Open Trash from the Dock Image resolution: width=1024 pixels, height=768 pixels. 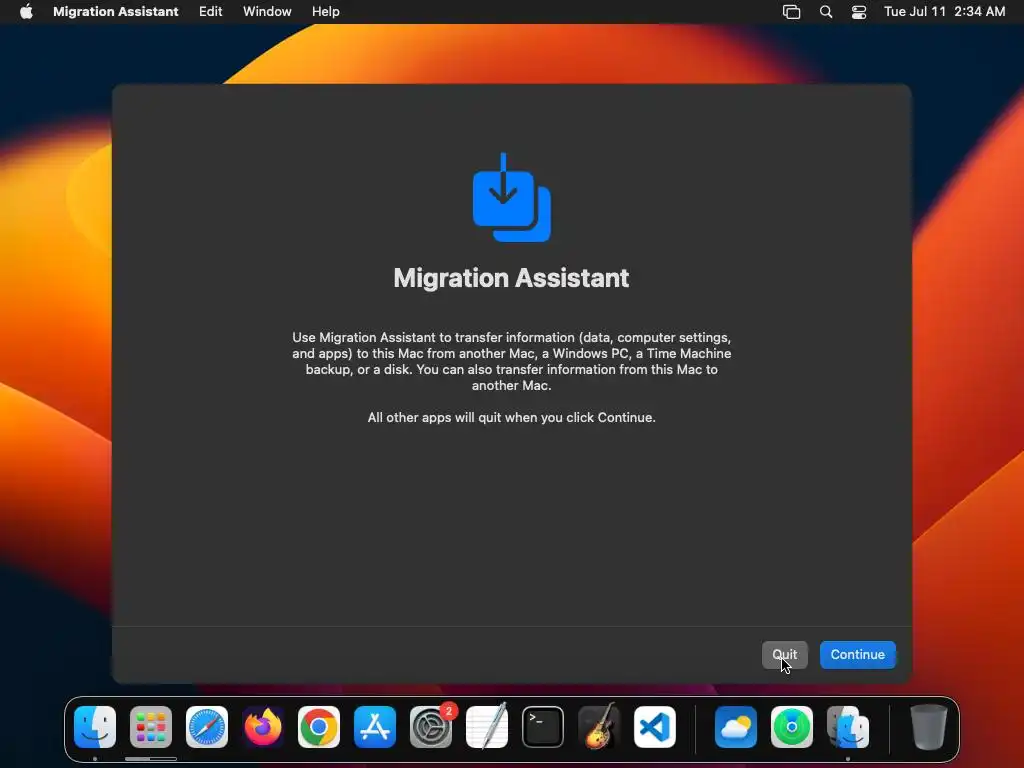pos(929,727)
